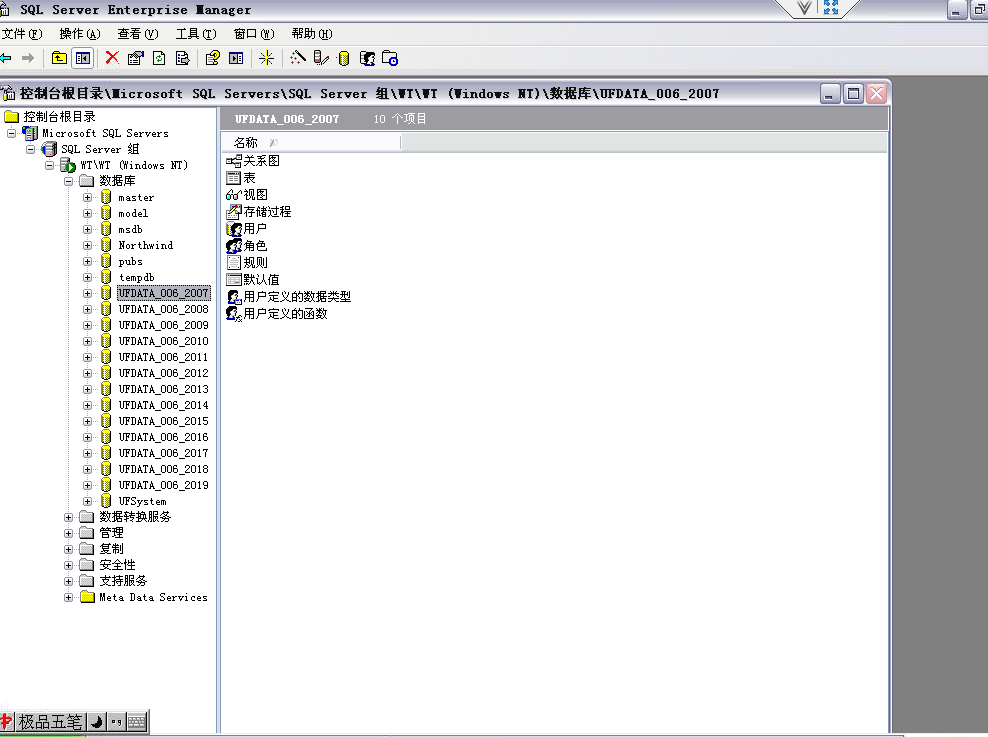Open the 窗口(W) menu
The width and height of the screenshot is (988, 737).
point(254,34)
